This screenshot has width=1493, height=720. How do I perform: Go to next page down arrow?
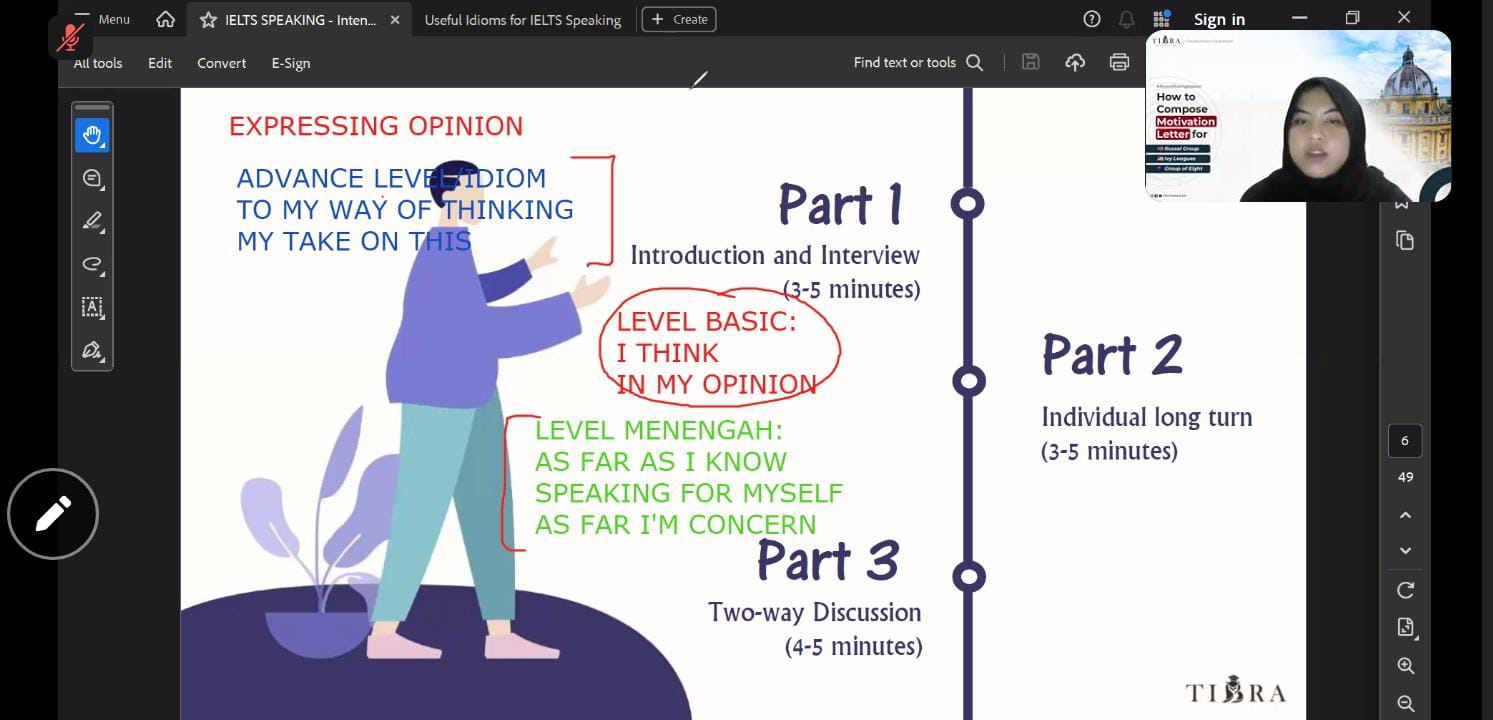click(1405, 551)
